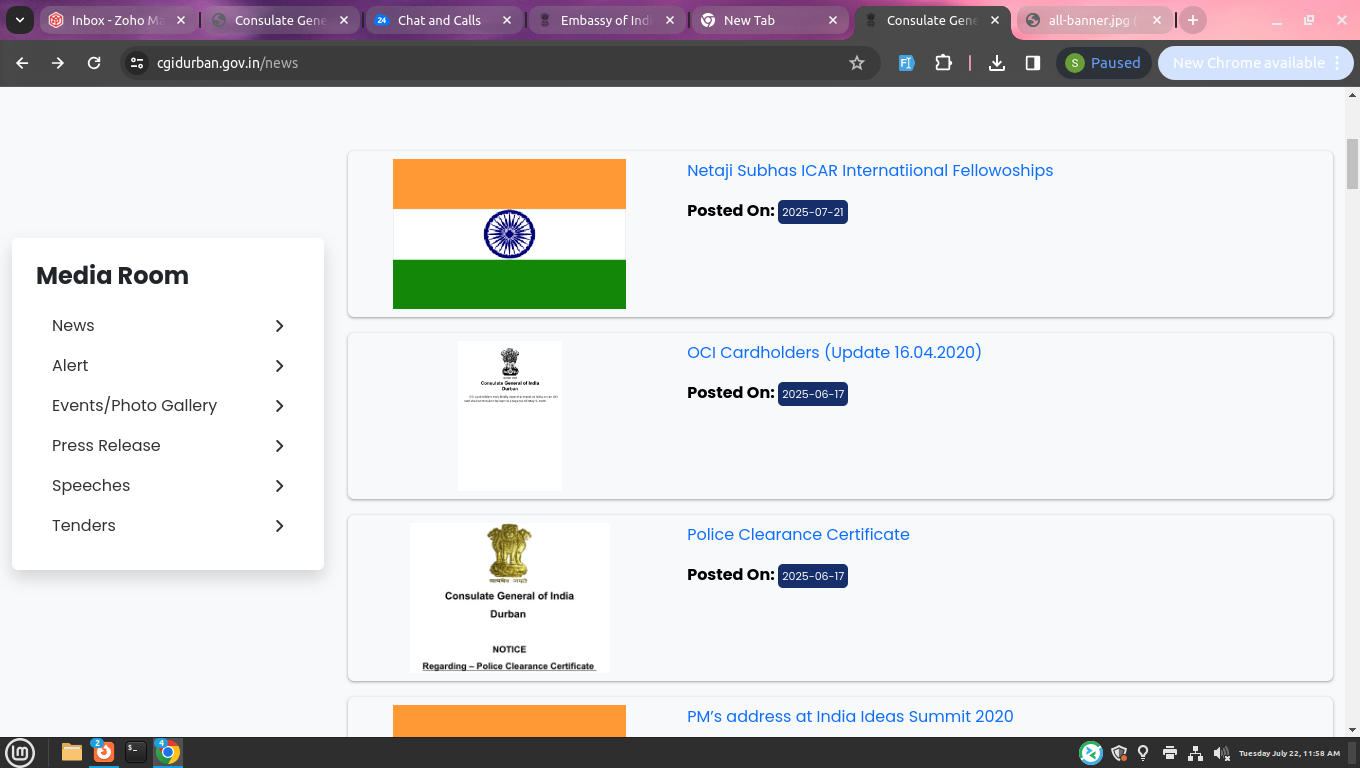The width and height of the screenshot is (1360, 768).
Task: Expand the News chevron in Media Room
Action: tap(279, 326)
